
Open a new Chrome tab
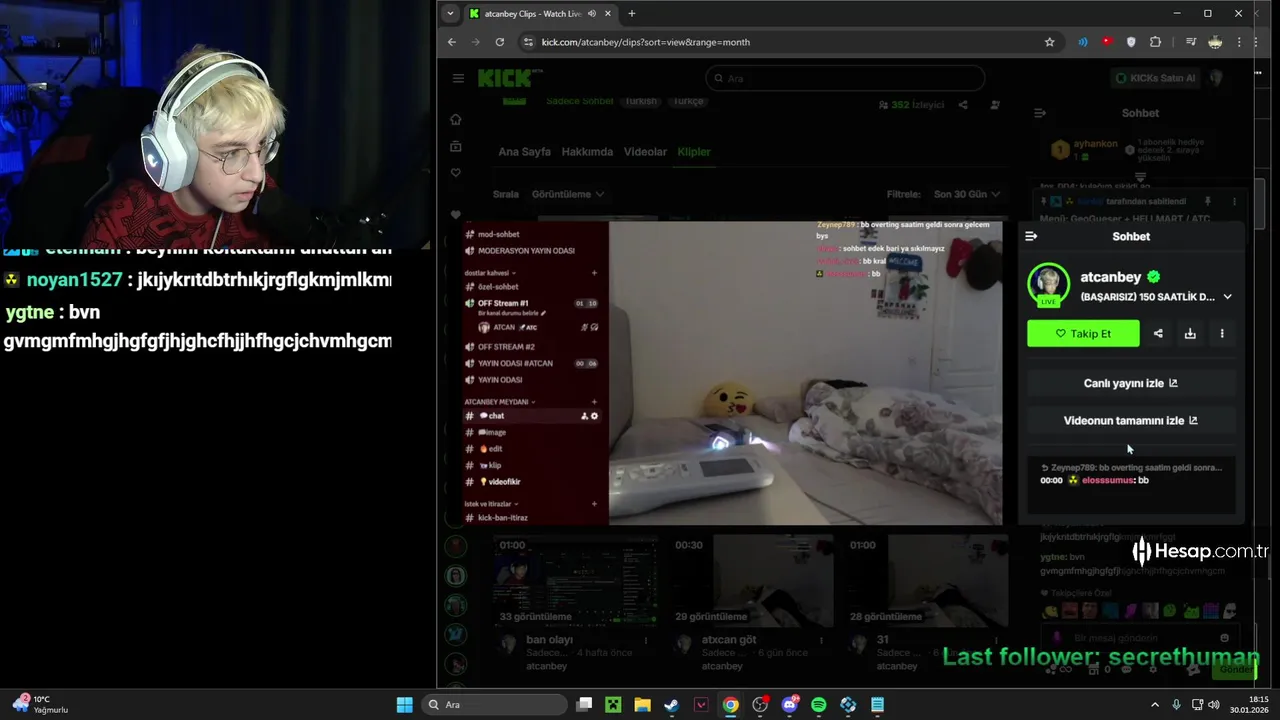[631, 14]
